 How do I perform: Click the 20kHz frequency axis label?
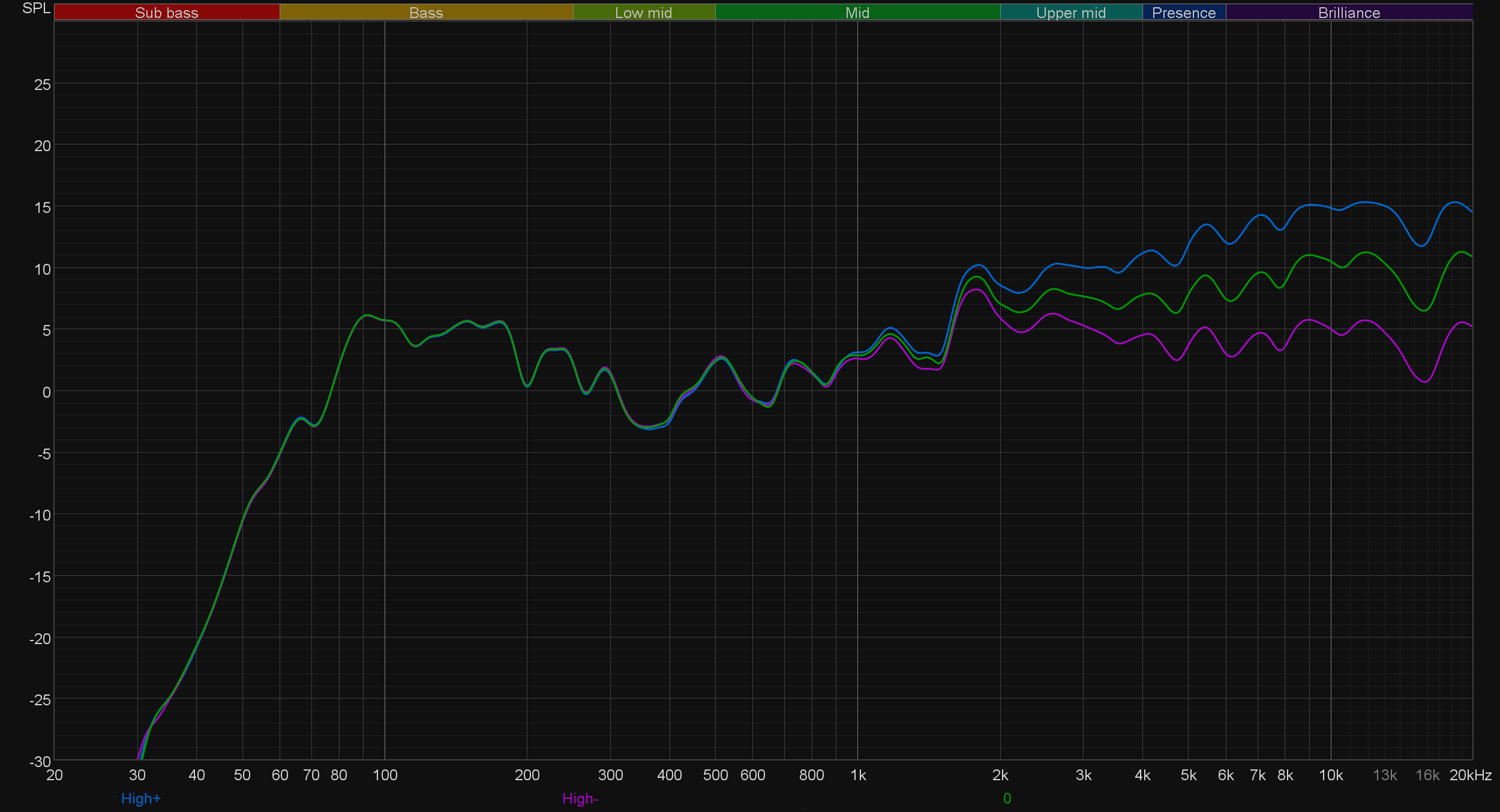[1470, 775]
